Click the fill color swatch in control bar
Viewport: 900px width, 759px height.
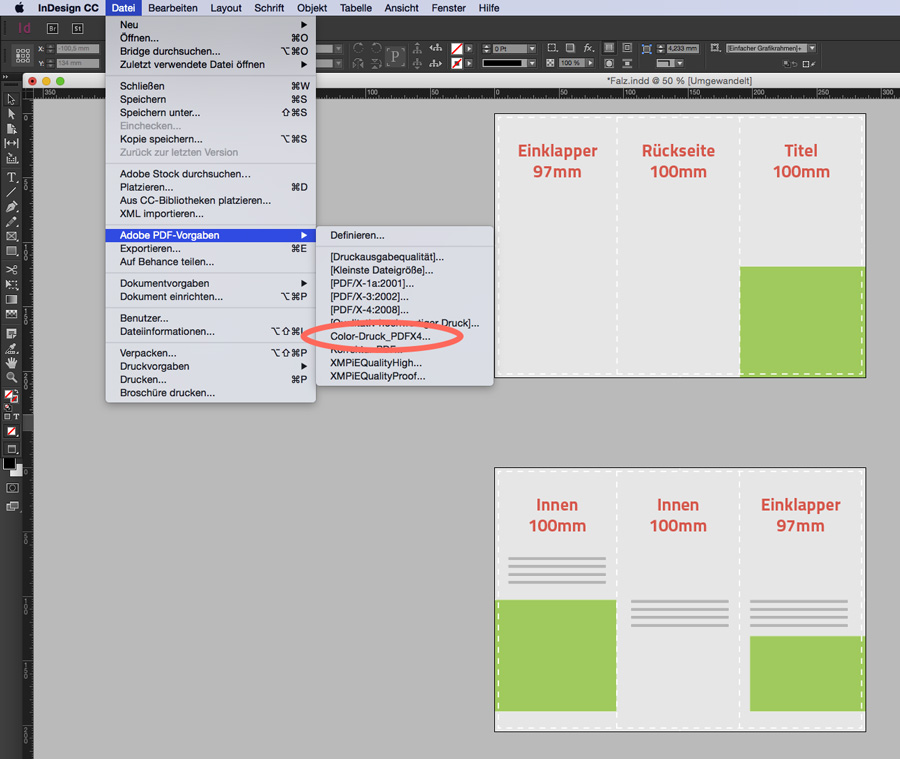(x=457, y=49)
